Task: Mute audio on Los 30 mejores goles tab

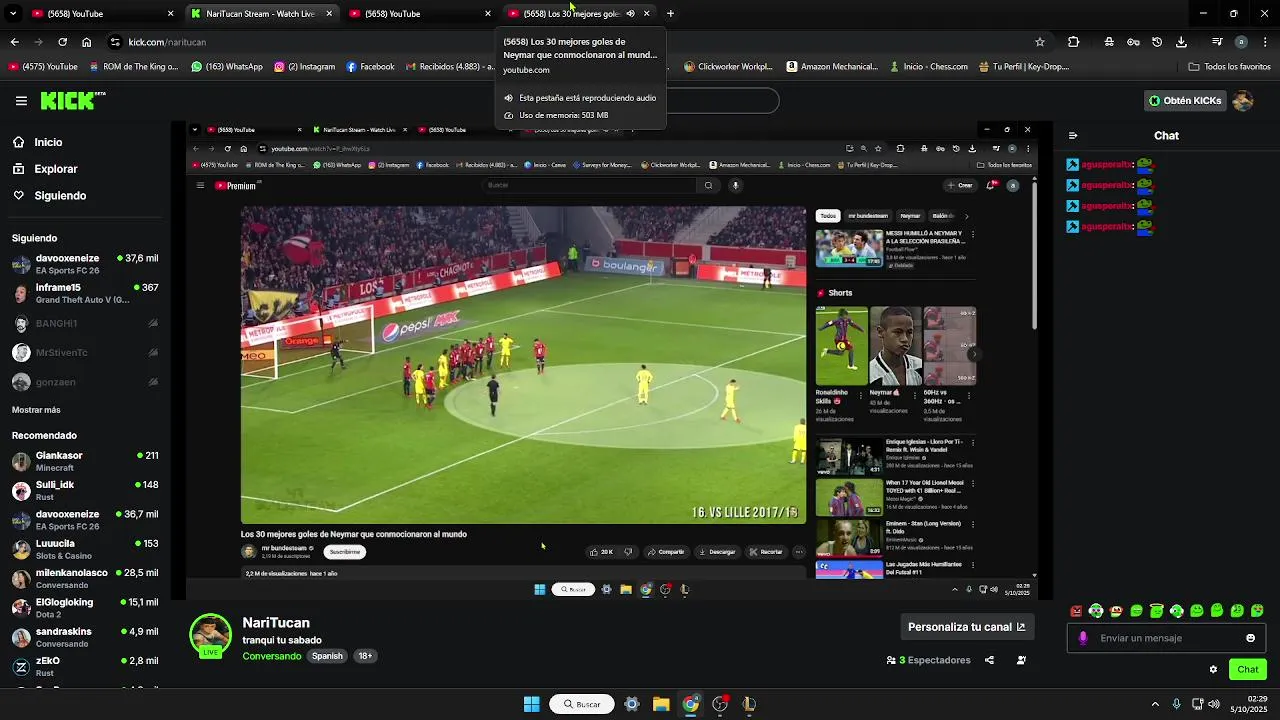Action: [630, 14]
